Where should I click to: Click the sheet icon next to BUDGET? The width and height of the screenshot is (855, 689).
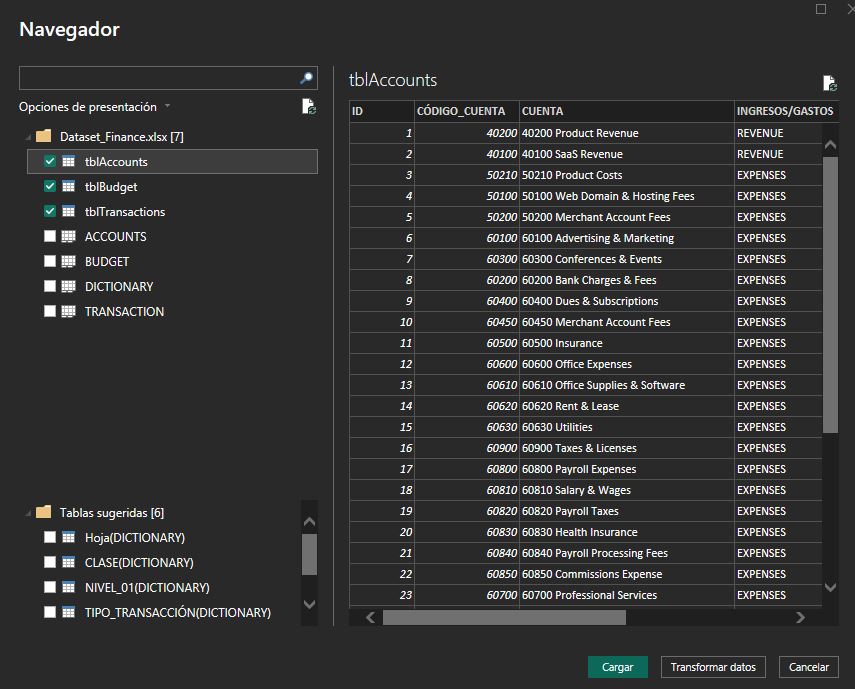69,262
